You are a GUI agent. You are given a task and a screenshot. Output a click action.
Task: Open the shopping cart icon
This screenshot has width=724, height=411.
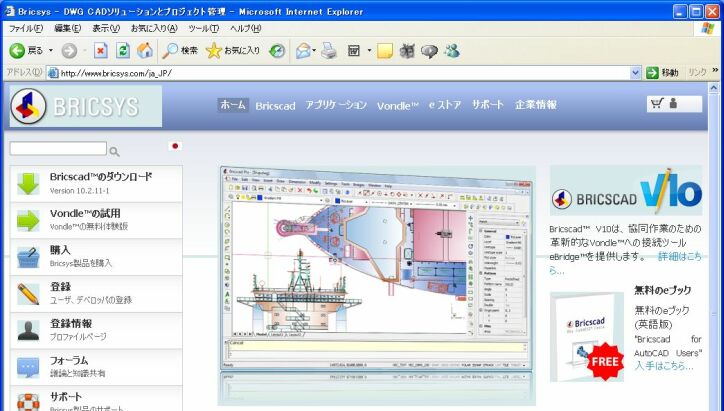point(657,104)
